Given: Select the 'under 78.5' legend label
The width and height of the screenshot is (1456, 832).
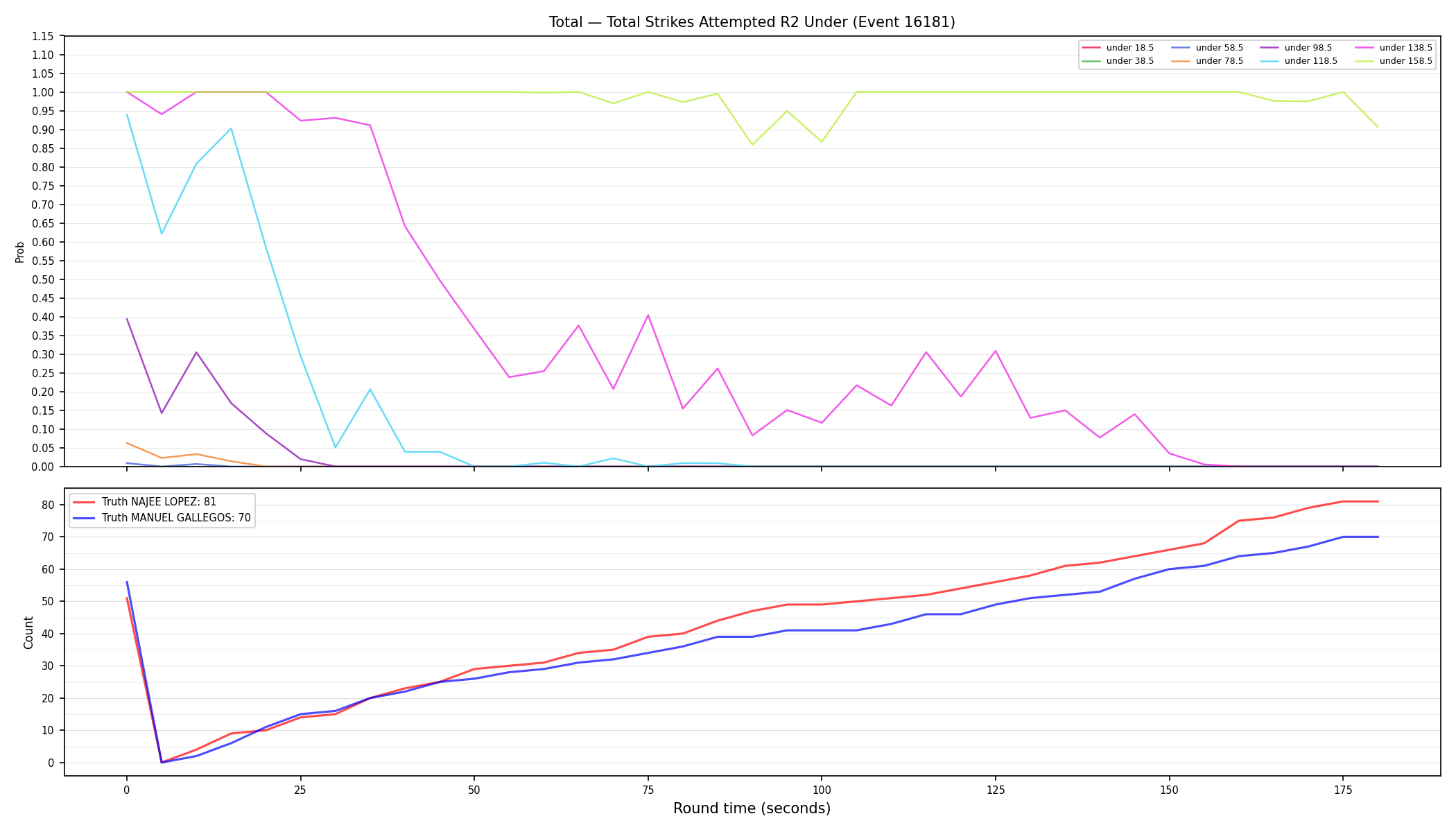Looking at the screenshot, I should tap(1219, 61).
